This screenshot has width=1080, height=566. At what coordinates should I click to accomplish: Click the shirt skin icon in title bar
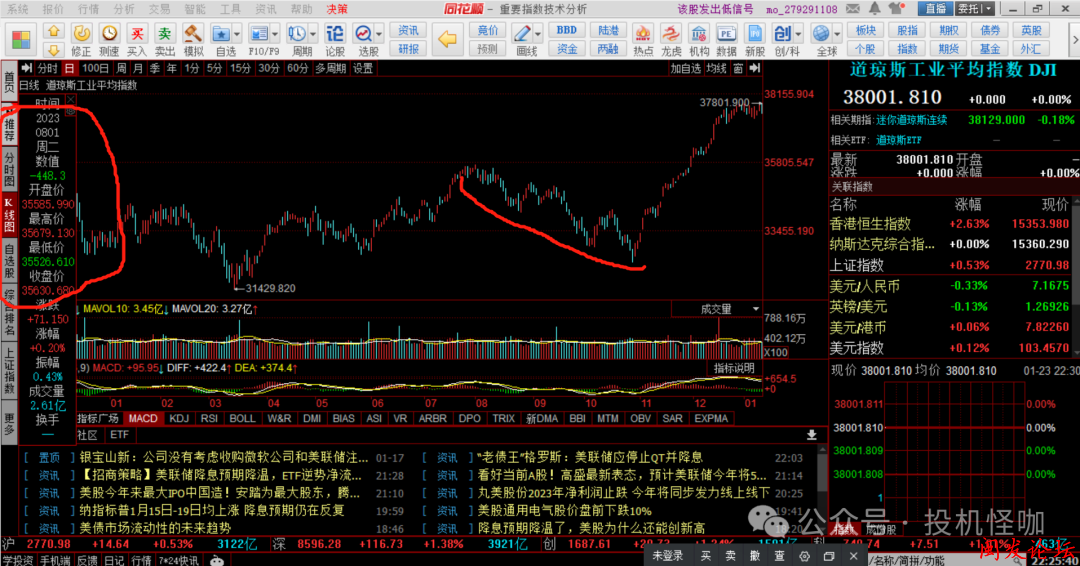(x=896, y=9)
